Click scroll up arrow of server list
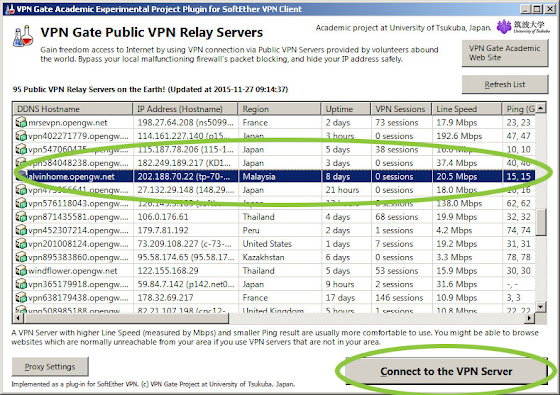 [541, 108]
